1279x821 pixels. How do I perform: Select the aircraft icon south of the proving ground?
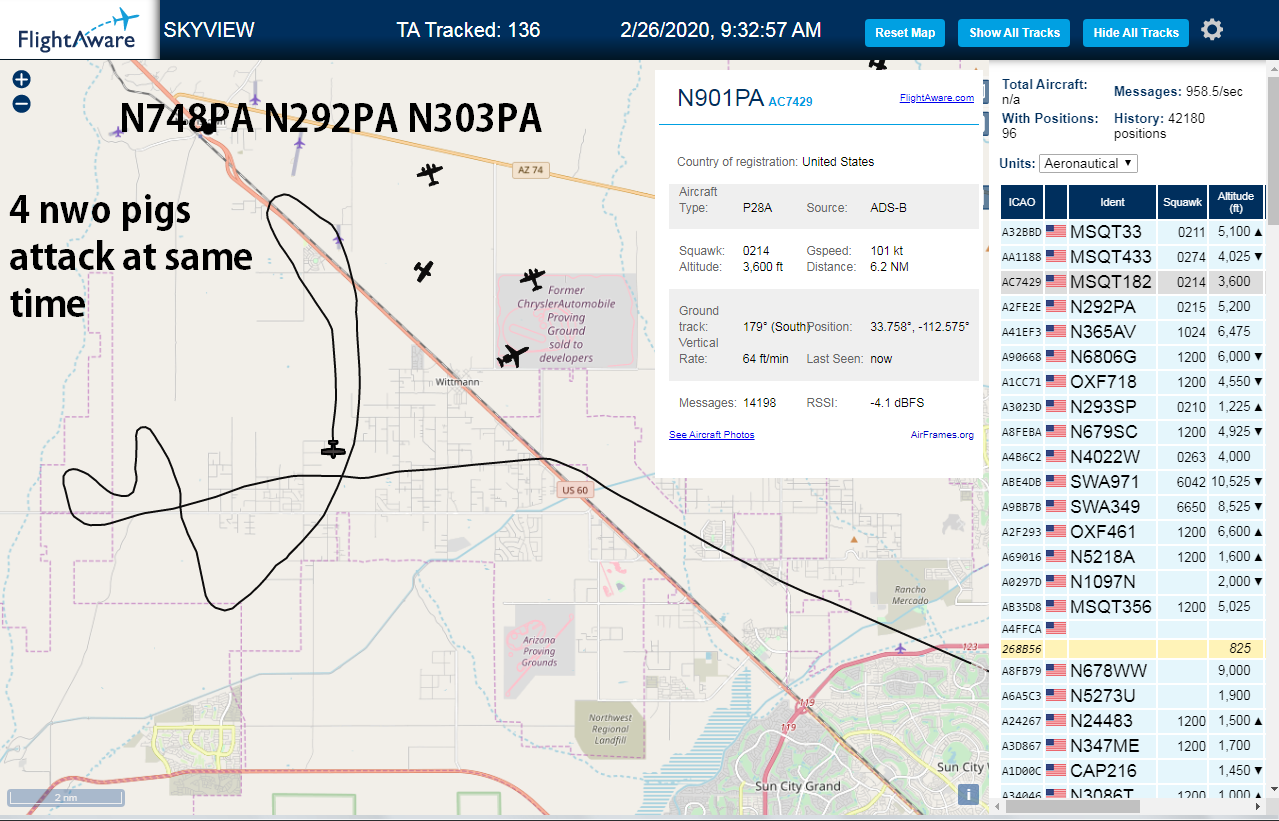[x=513, y=356]
